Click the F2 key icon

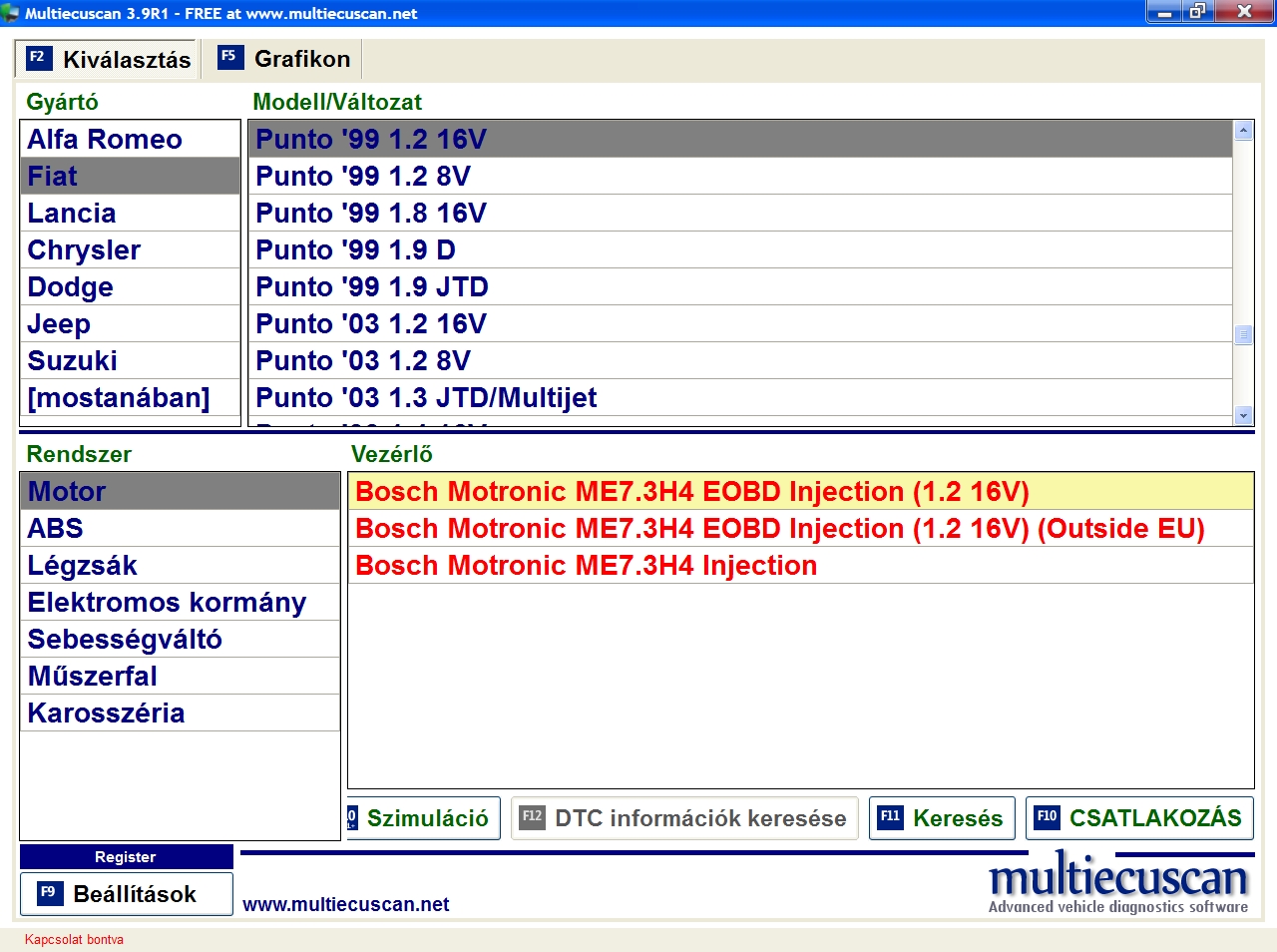(38, 58)
